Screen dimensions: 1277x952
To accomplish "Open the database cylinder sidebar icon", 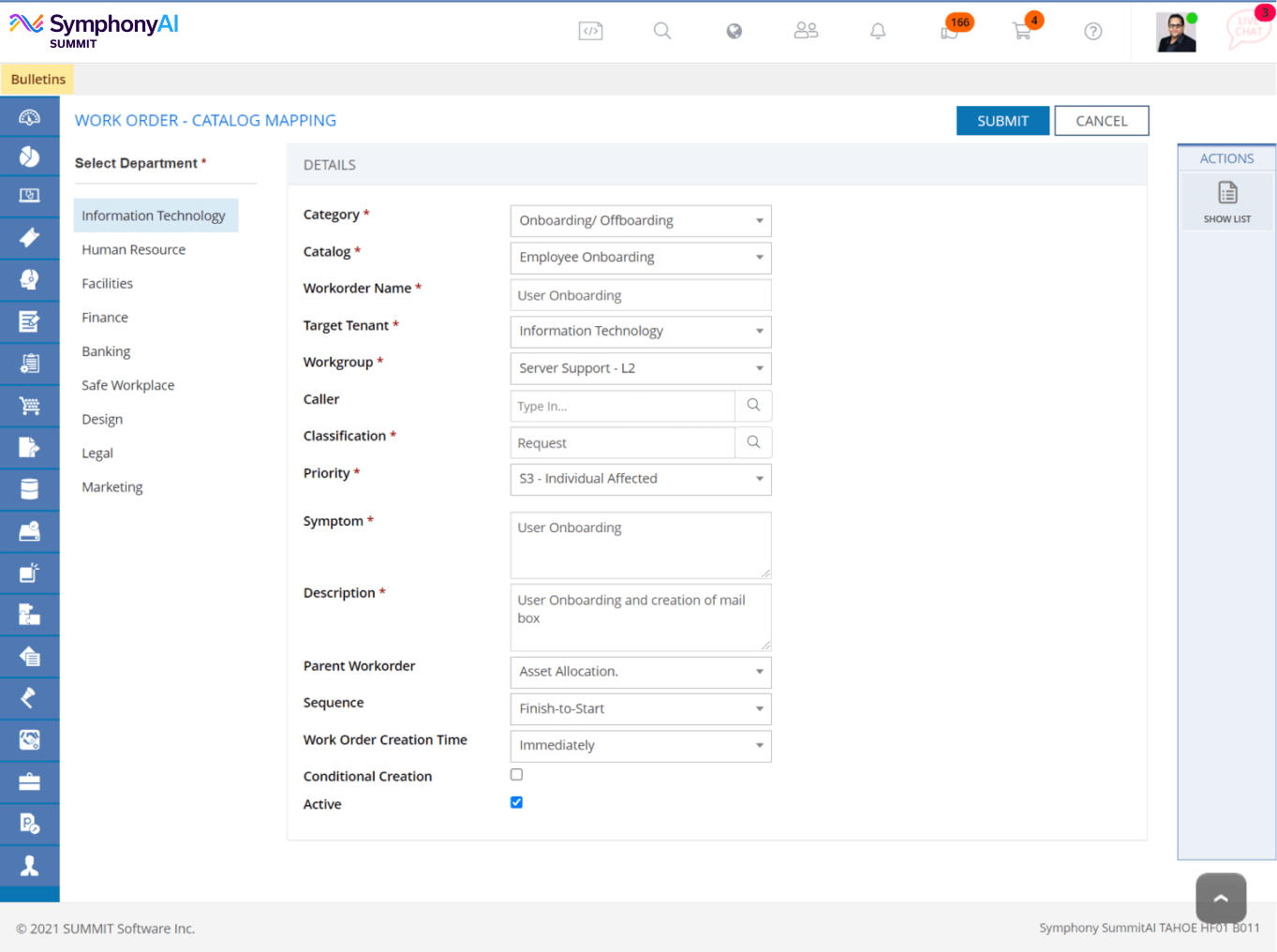I will click(29, 489).
